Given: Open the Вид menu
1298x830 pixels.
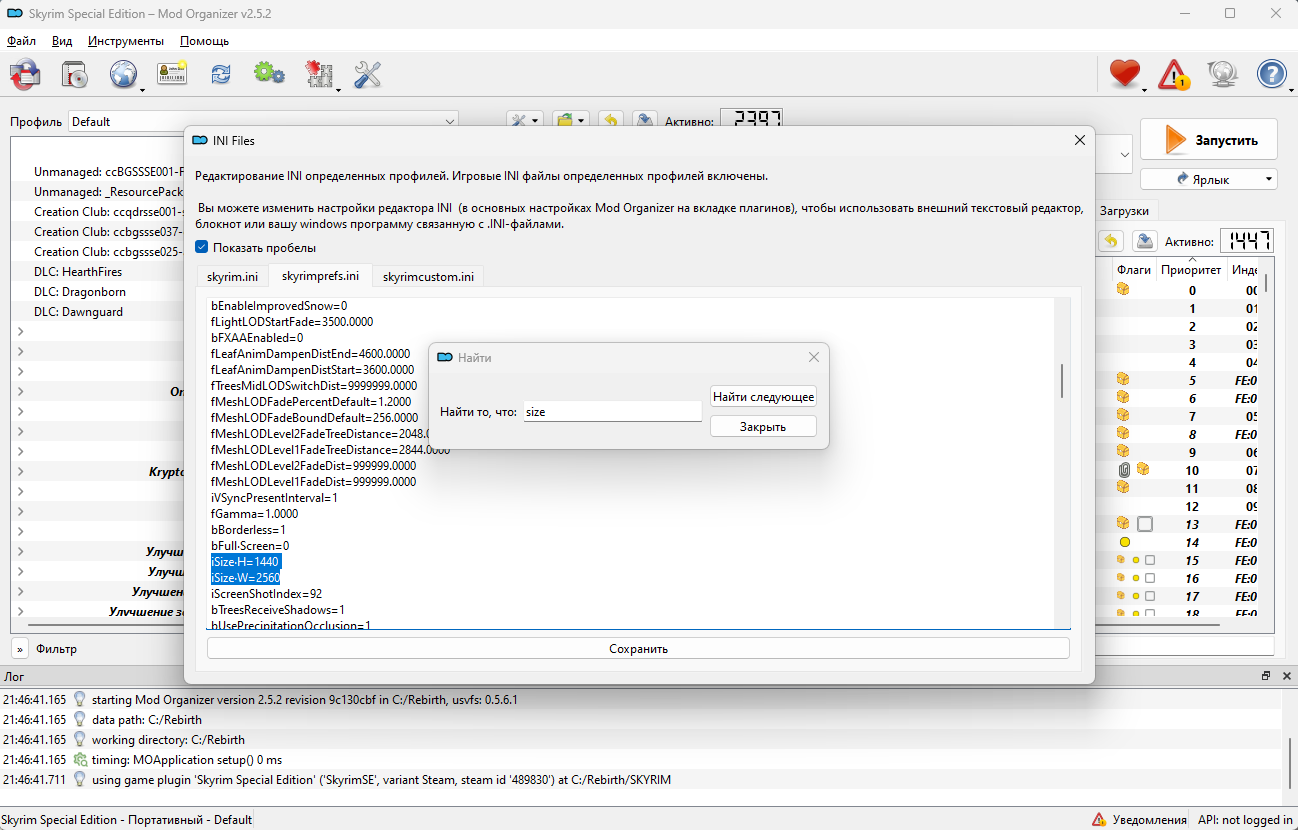Looking at the screenshot, I should pyautogui.click(x=62, y=41).
